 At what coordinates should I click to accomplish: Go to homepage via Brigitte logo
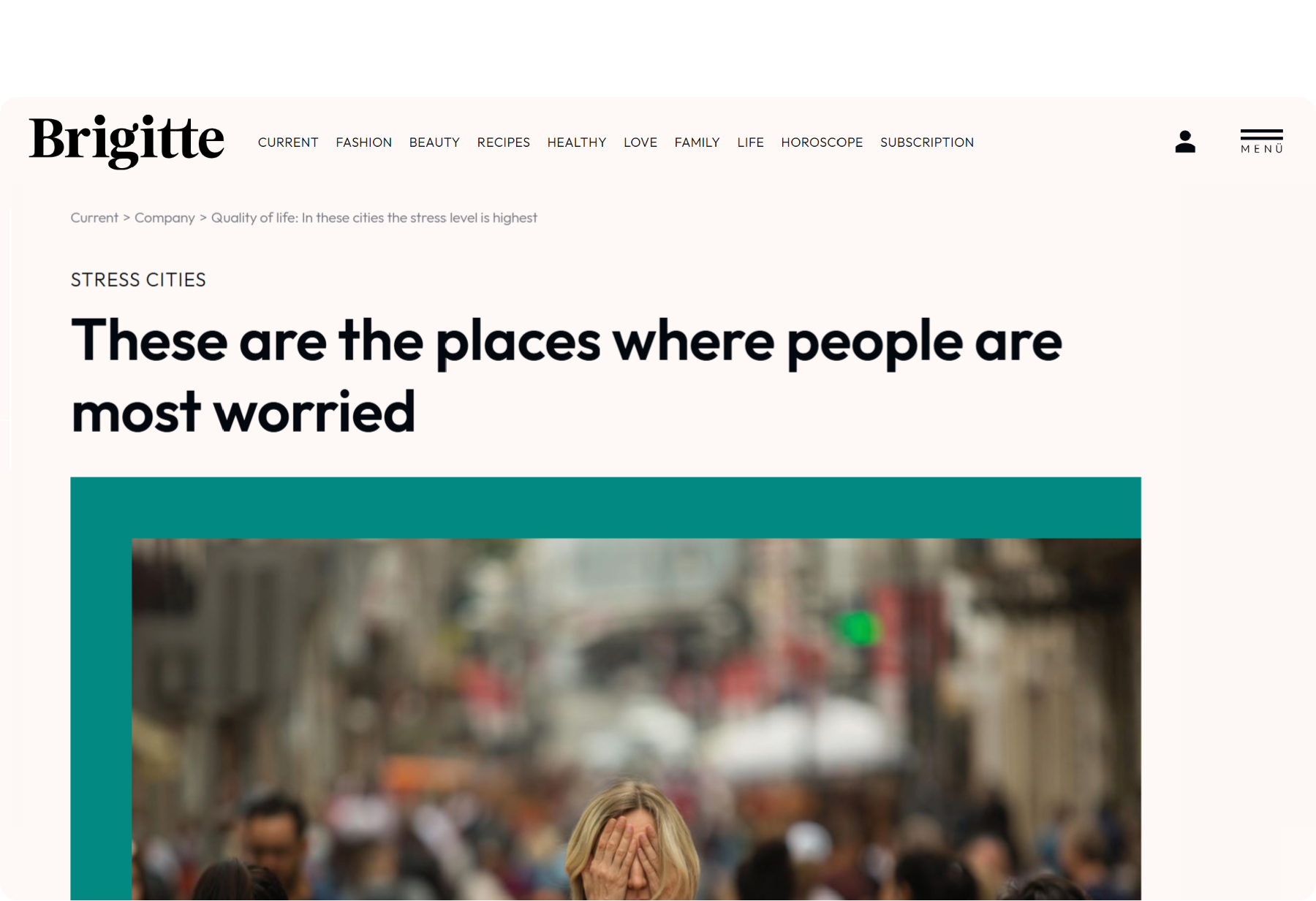pos(126,140)
